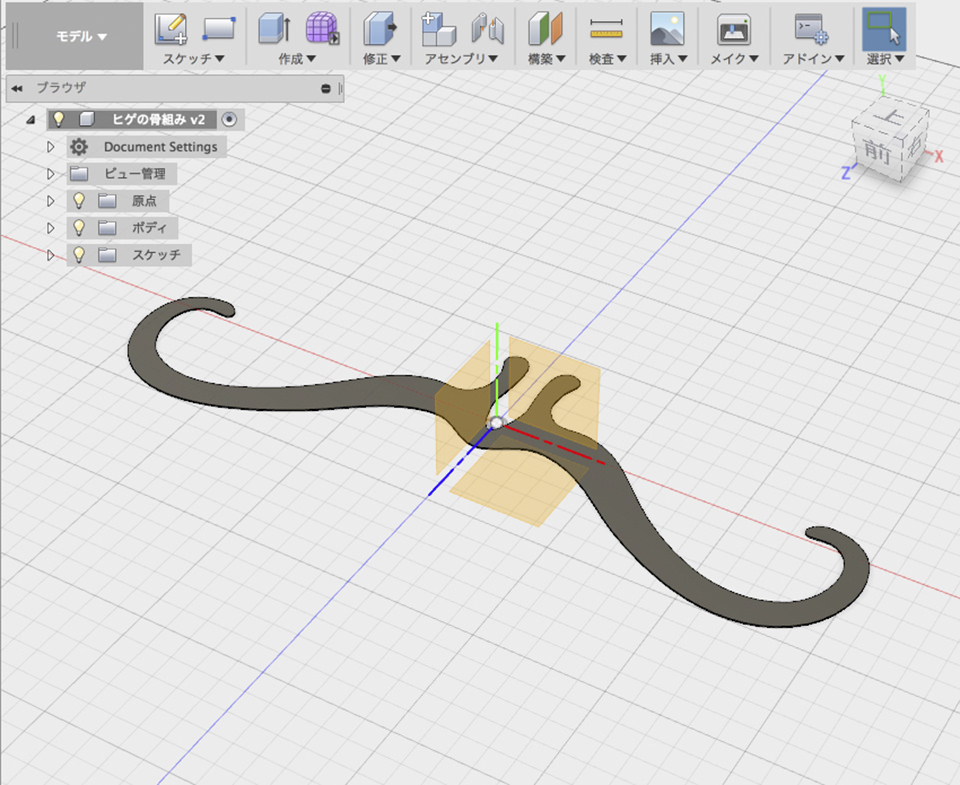
Task: Open the 選択 toolbar menu
Action: (x=885, y=59)
